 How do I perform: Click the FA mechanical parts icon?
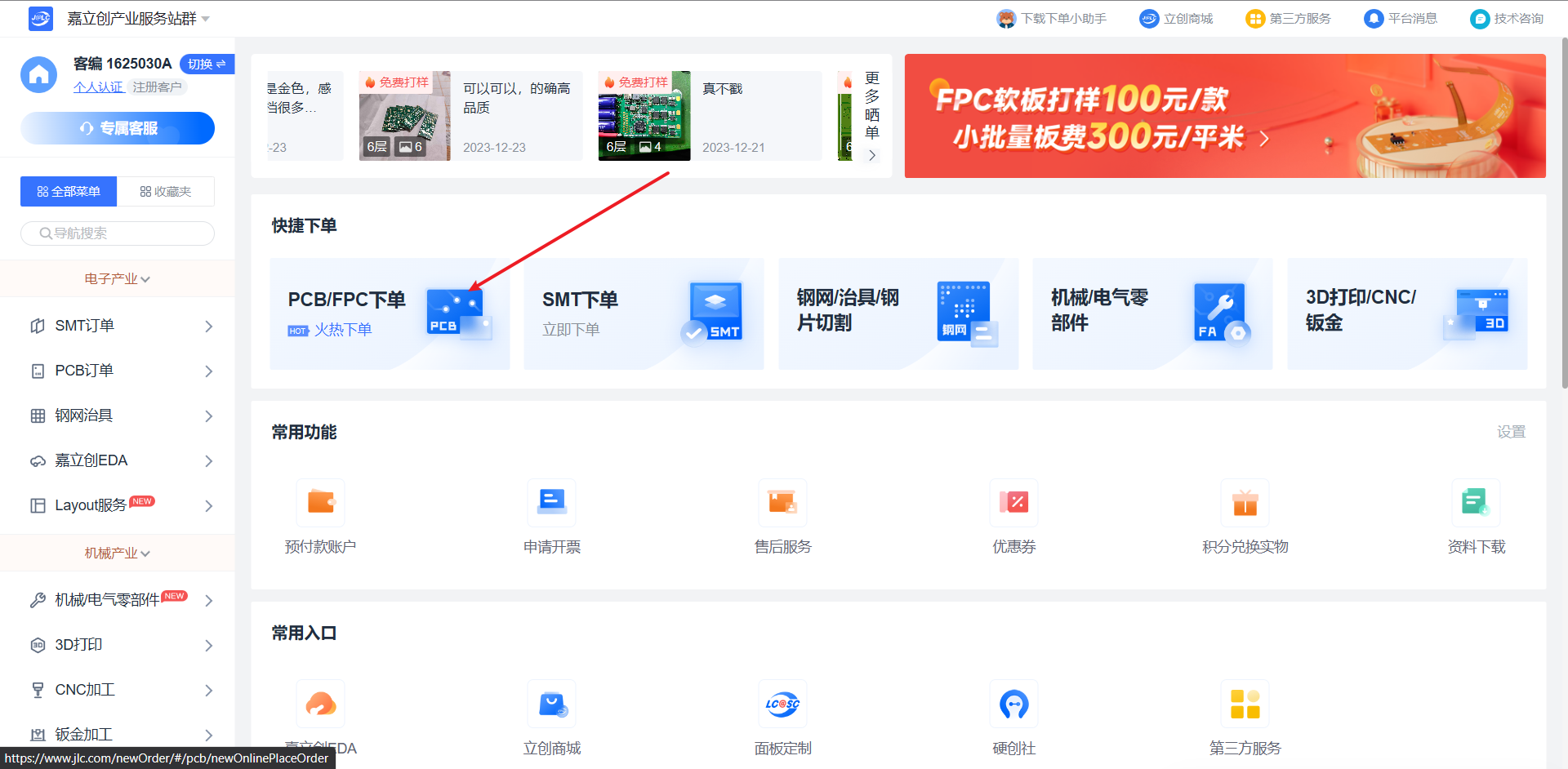pyautogui.click(x=1222, y=314)
